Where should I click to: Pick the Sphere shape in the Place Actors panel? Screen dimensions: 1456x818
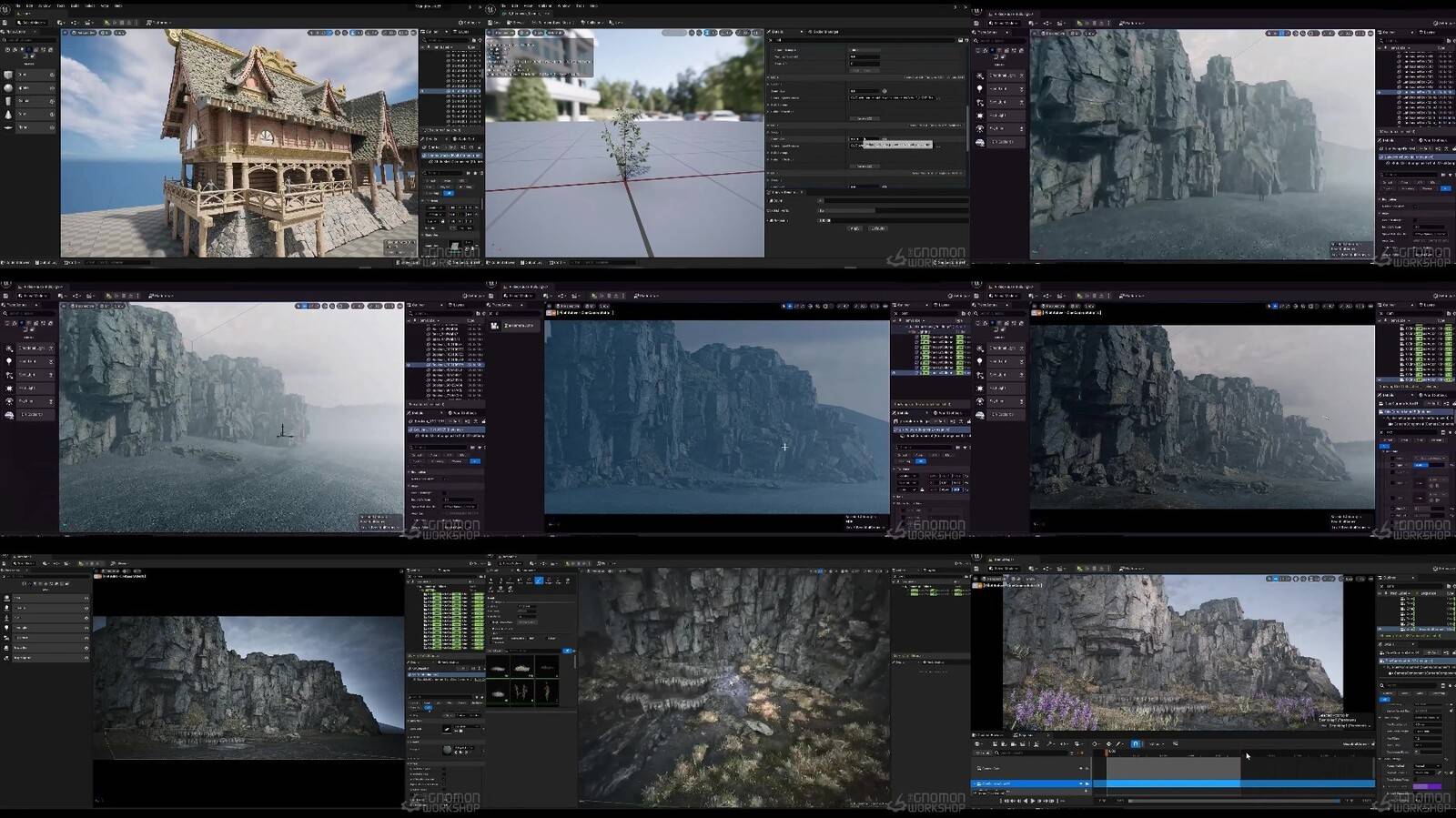[28, 88]
